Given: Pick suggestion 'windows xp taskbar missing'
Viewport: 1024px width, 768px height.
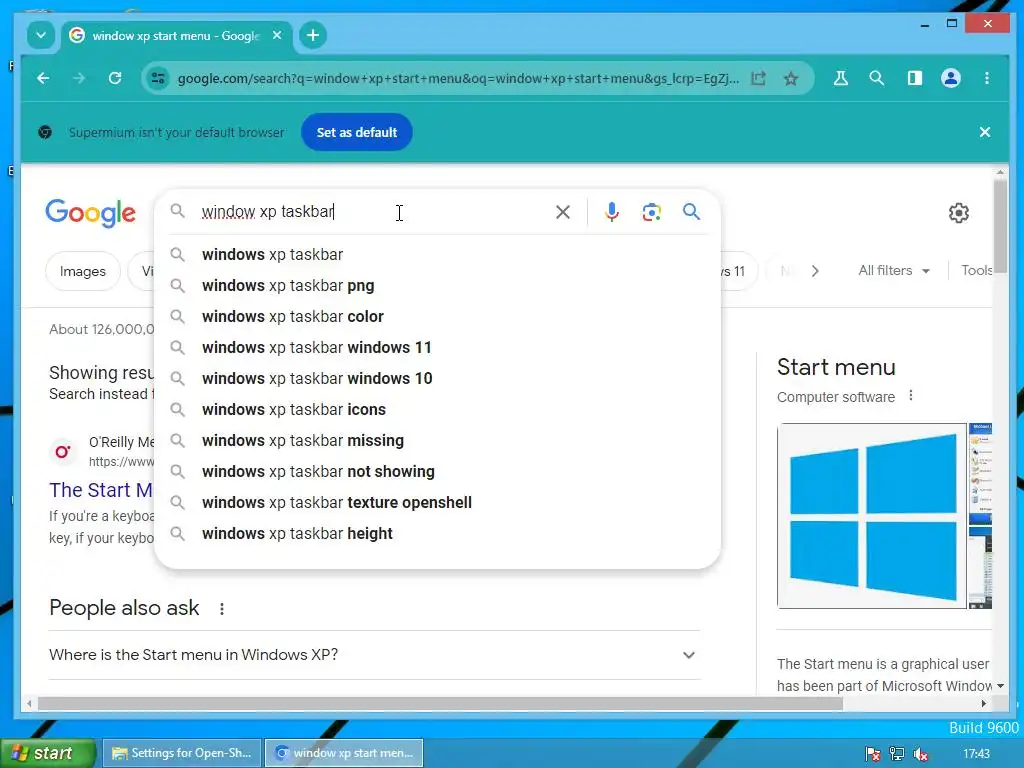Looking at the screenshot, I should [438, 441].
